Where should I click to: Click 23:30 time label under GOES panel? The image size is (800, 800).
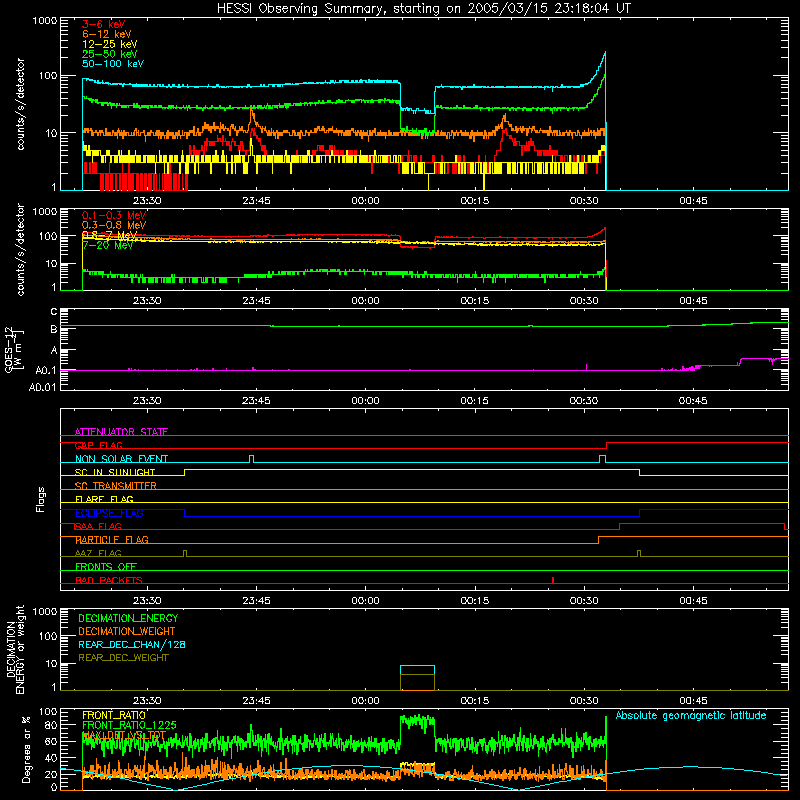[147, 401]
